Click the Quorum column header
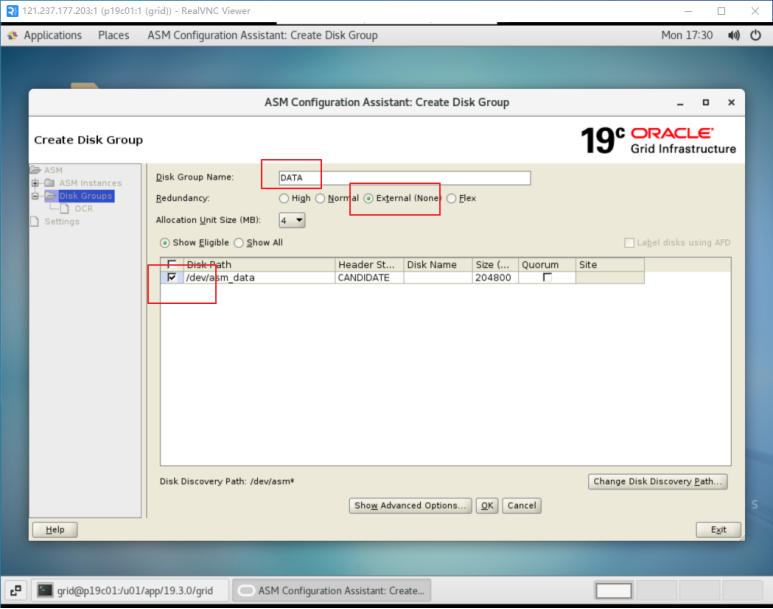The width and height of the screenshot is (773, 609). click(547, 265)
